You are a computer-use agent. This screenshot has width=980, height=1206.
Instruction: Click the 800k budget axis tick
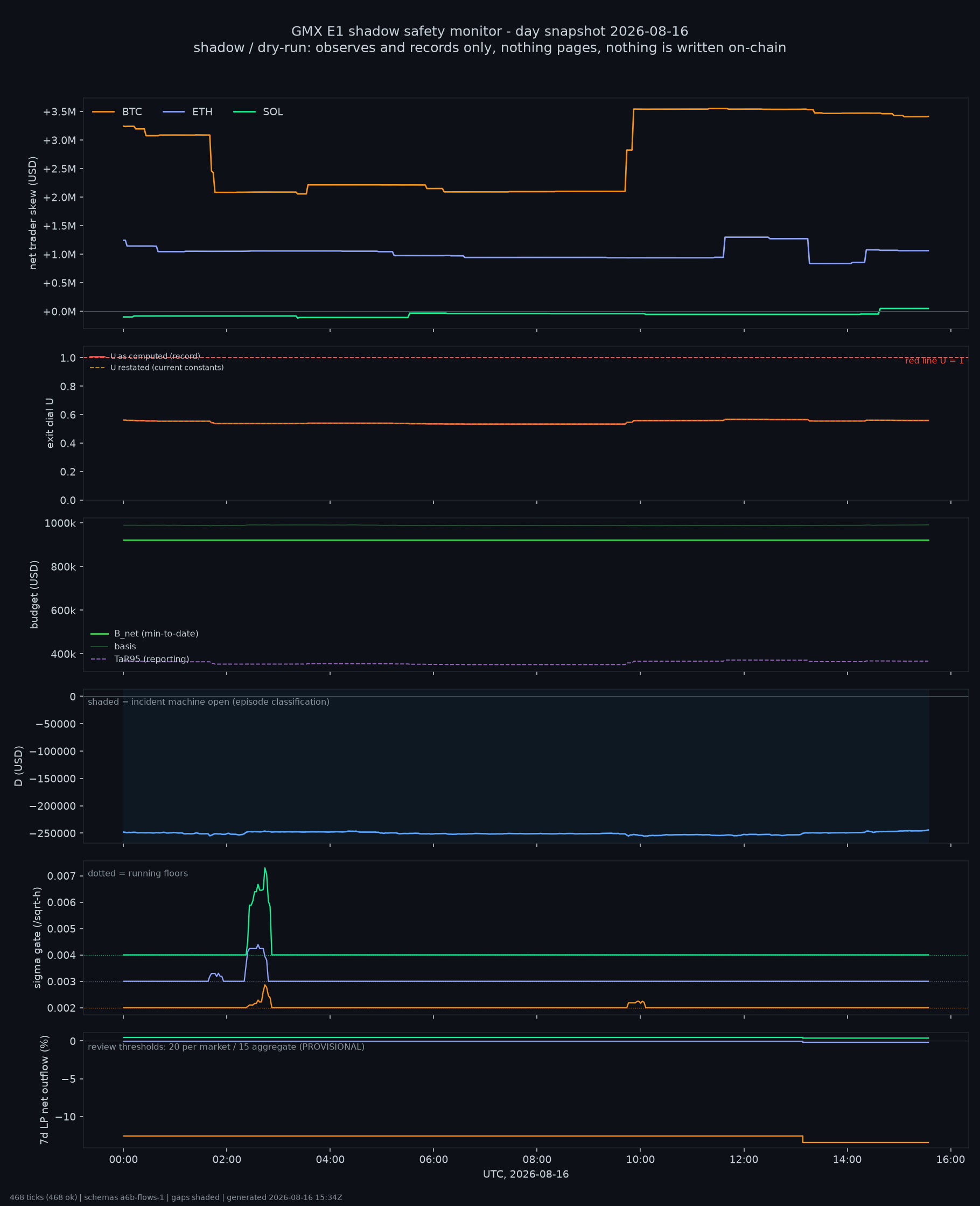click(63, 567)
